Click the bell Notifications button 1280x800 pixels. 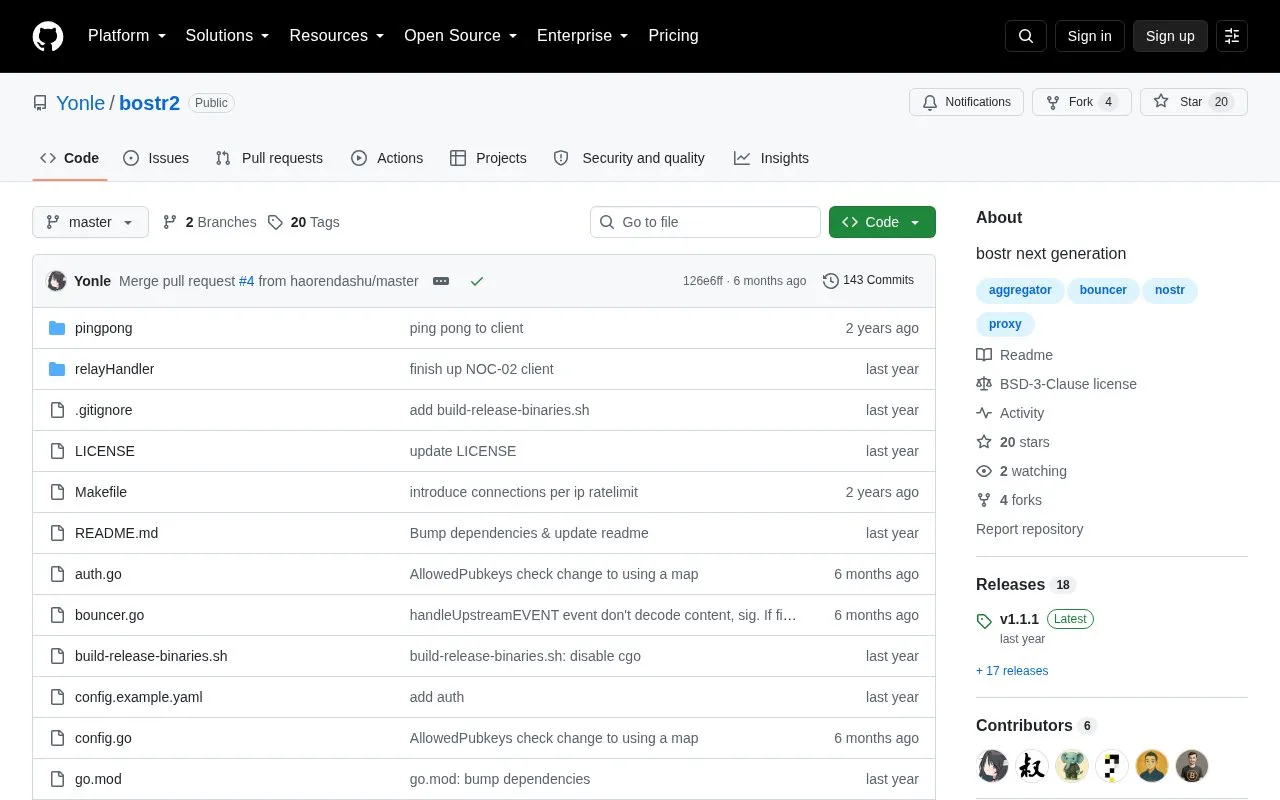[x=966, y=102]
